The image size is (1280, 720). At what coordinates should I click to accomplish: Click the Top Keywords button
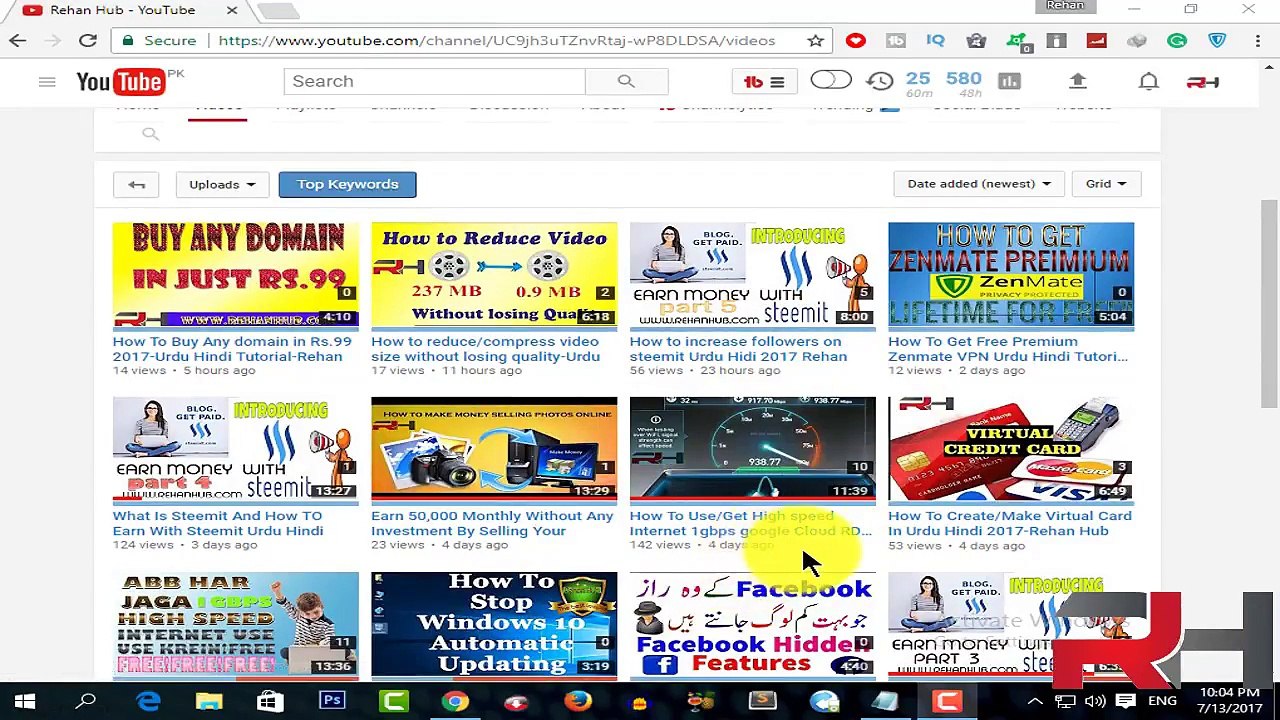[x=347, y=184]
